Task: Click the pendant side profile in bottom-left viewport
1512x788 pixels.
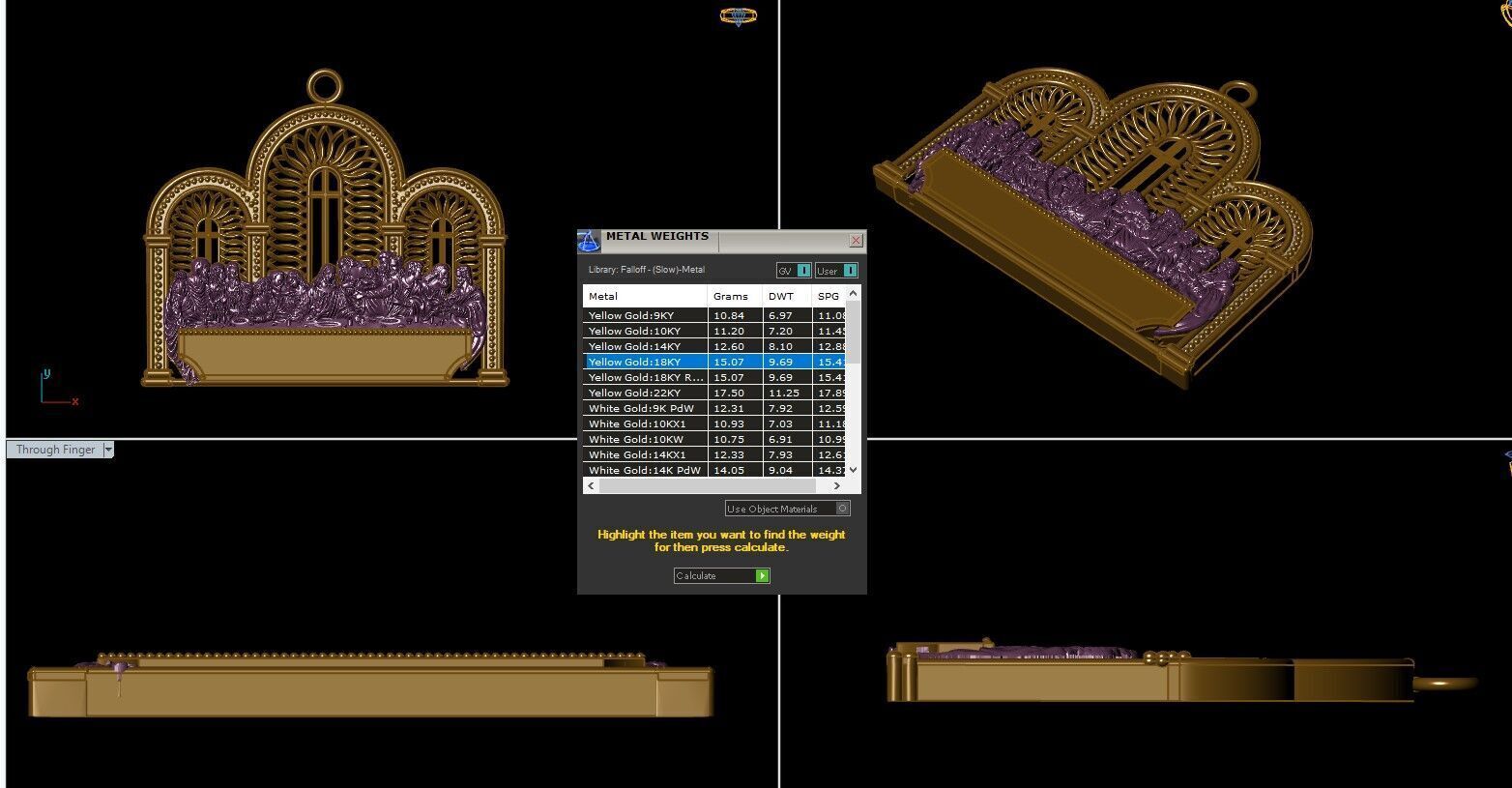Action: tap(370, 684)
